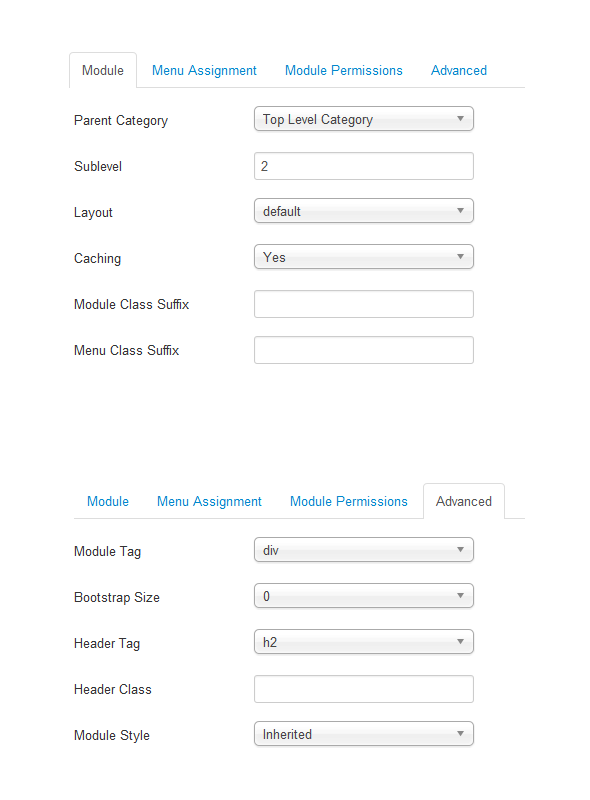This screenshot has height=800, width=590.
Task: Open Module Permissions tab in lower panel
Action: [349, 502]
